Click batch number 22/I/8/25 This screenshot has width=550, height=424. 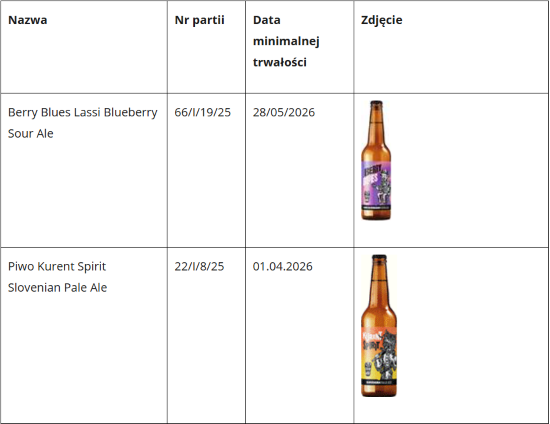pos(199,267)
